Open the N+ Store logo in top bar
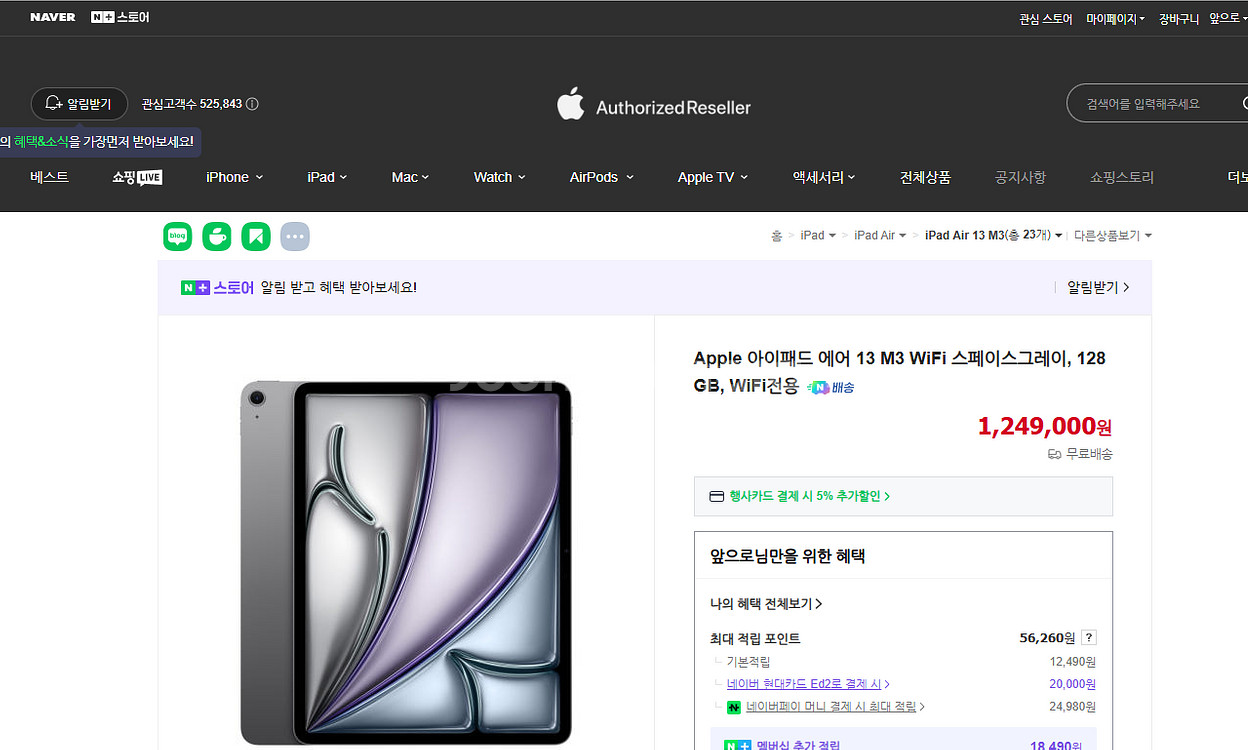This screenshot has height=750, width=1248. 120,18
